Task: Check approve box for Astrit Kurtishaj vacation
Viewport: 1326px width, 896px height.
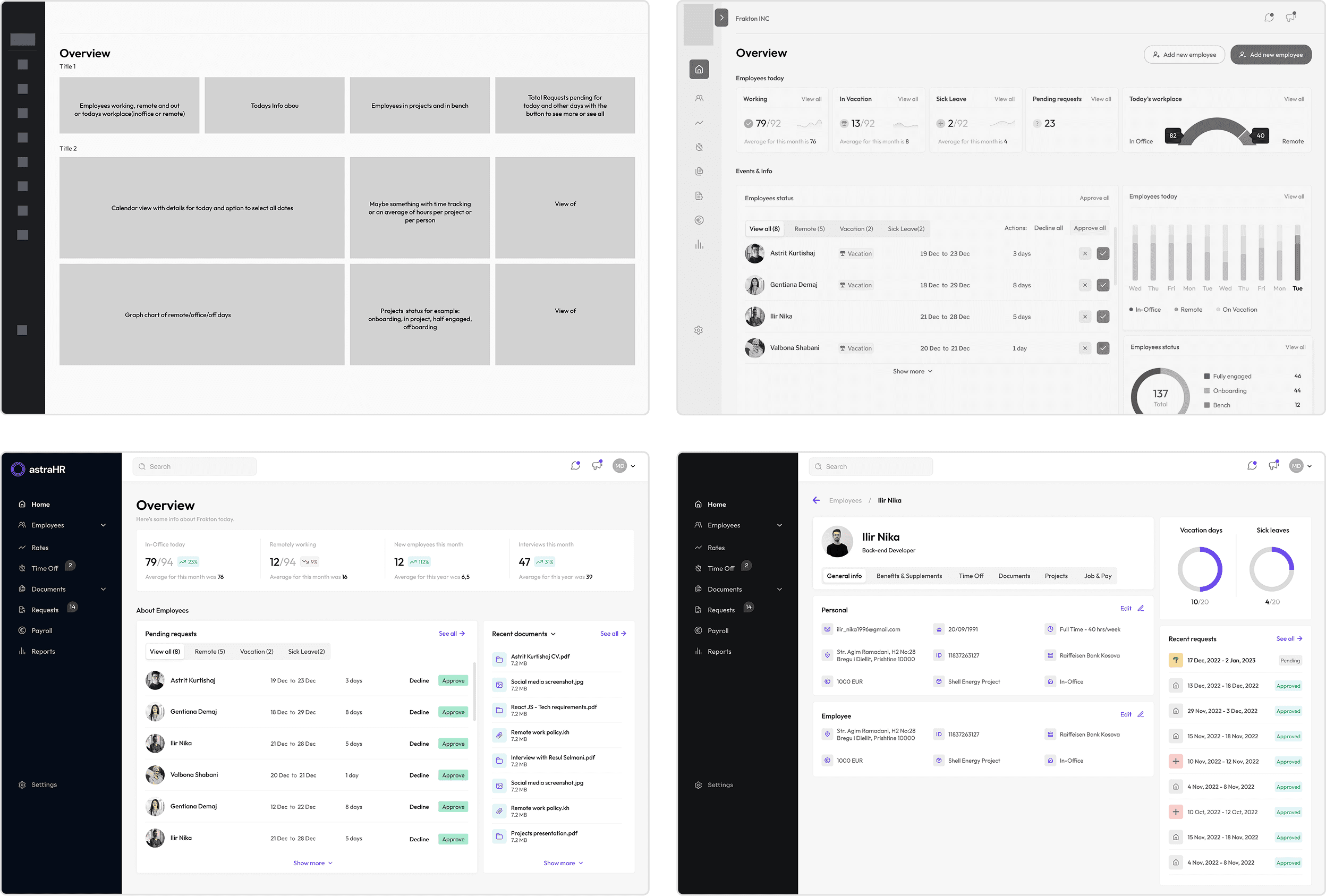Action: (1103, 254)
